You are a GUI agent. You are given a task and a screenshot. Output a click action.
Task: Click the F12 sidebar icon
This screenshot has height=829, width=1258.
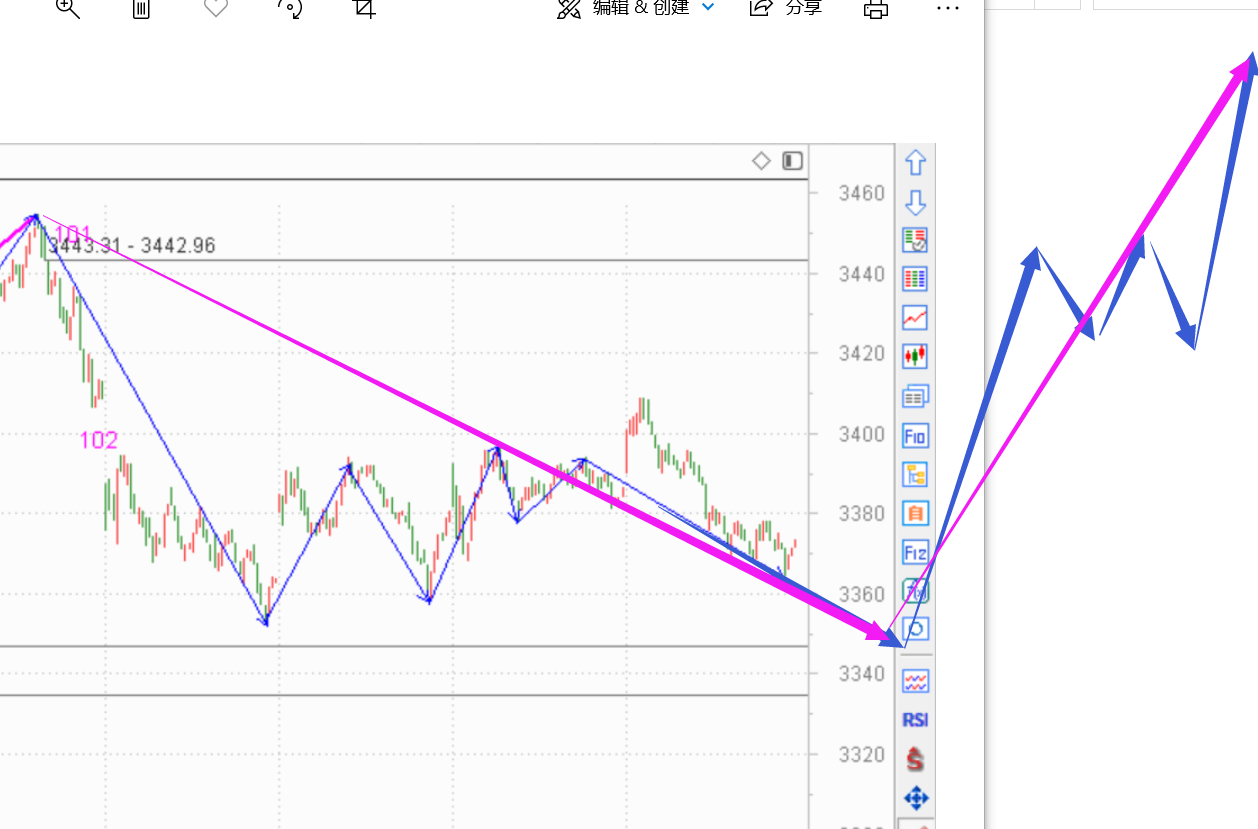coord(915,552)
